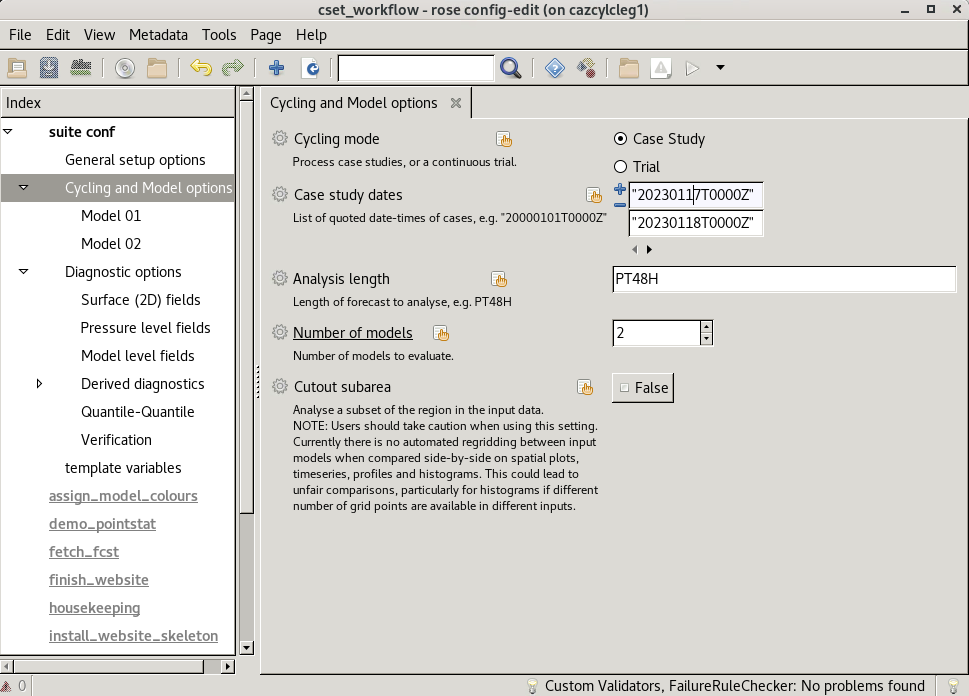The height and width of the screenshot is (696, 969).
Task: Open the Metadata menu
Action: pos(158,35)
